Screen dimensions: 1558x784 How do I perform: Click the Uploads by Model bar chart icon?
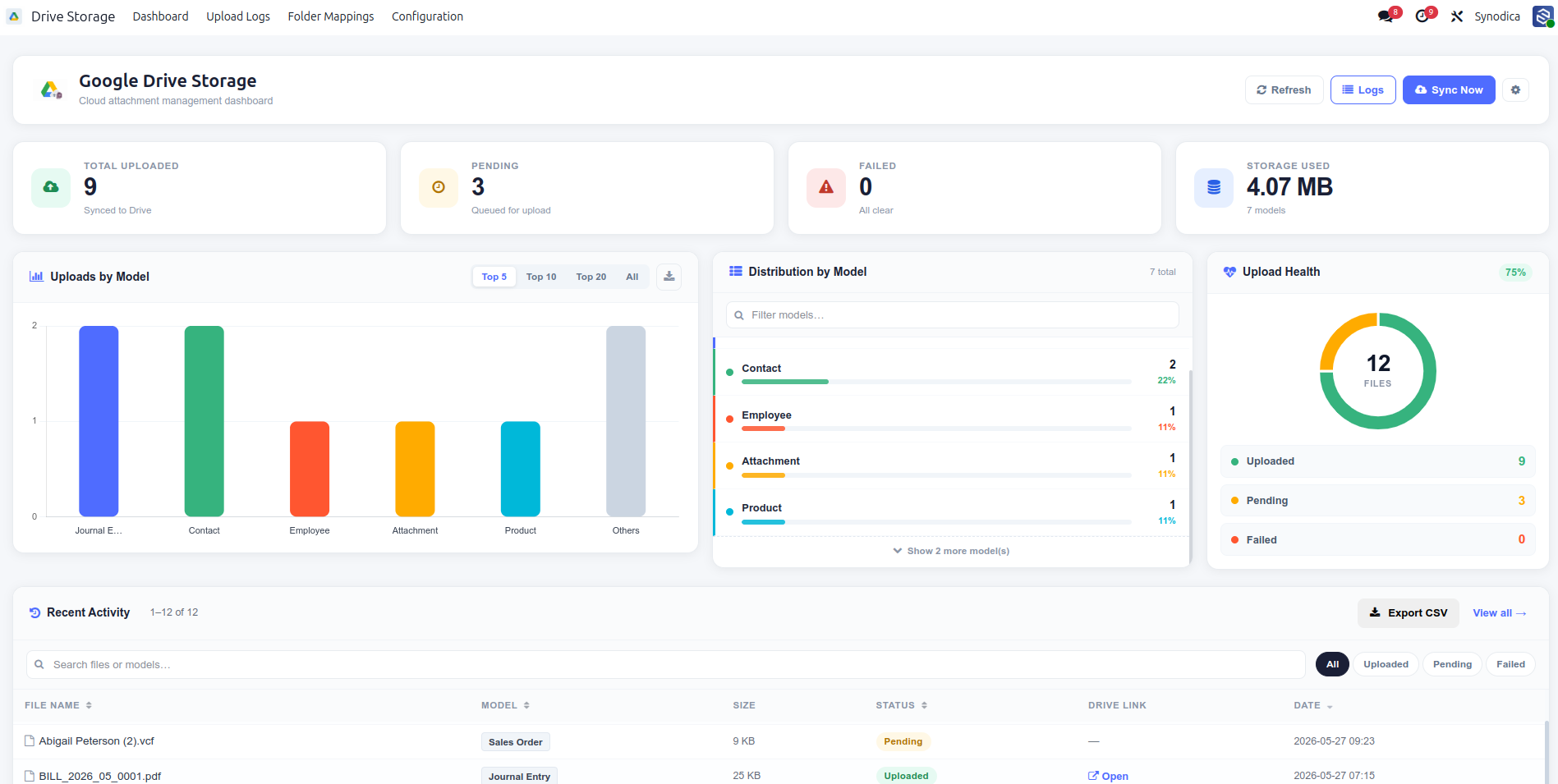(36, 277)
